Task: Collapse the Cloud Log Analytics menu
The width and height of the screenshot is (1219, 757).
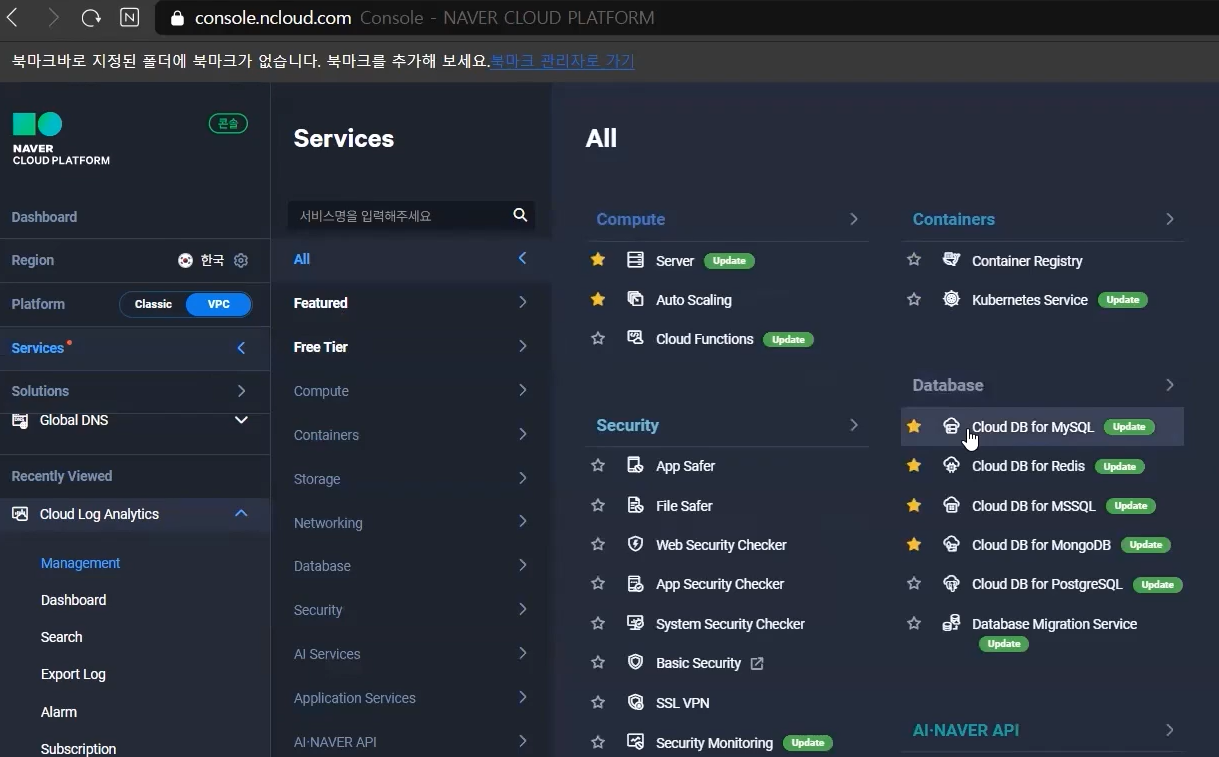Action: (x=241, y=513)
